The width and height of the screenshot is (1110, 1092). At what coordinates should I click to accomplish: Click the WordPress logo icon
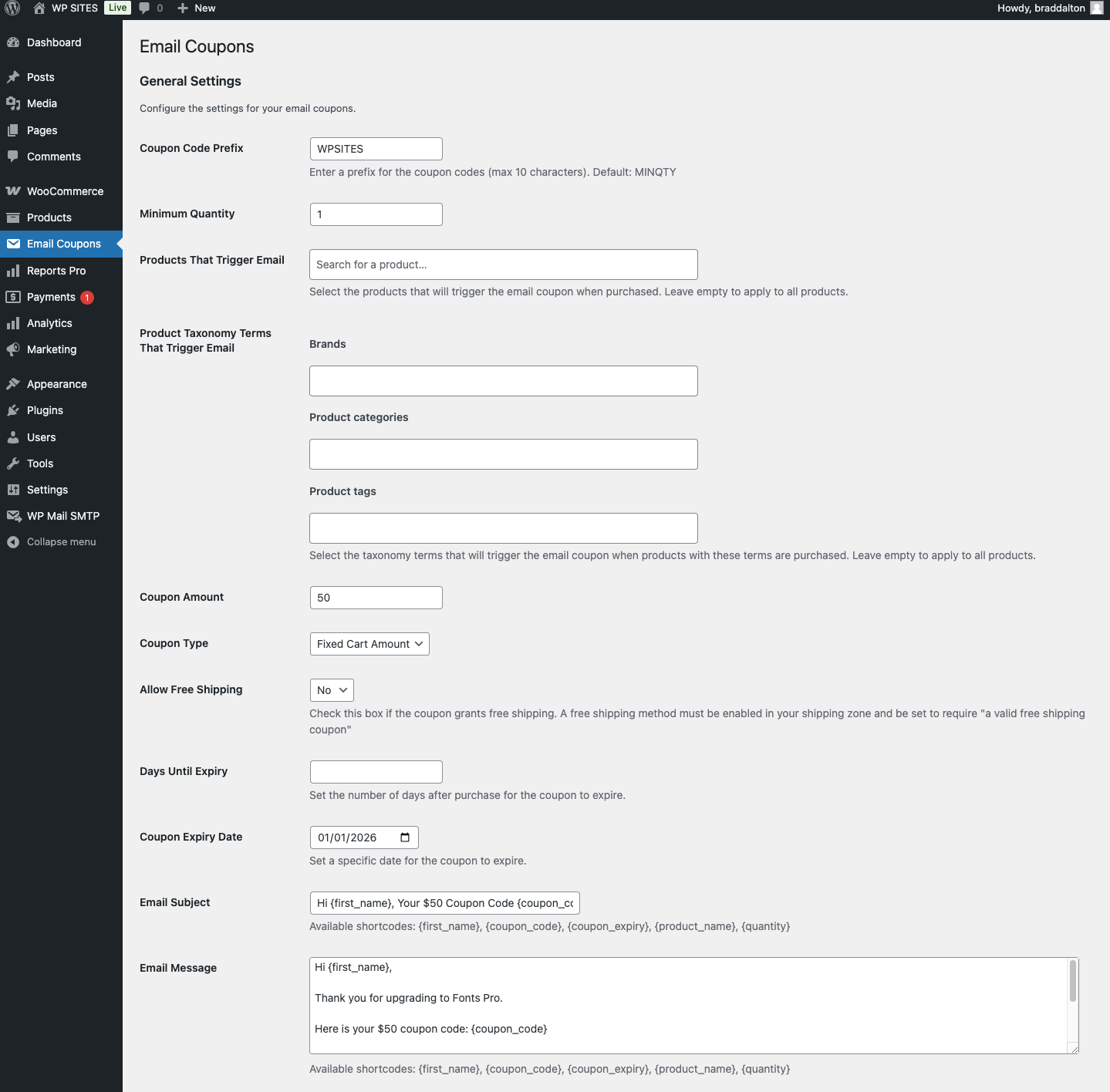pos(12,8)
